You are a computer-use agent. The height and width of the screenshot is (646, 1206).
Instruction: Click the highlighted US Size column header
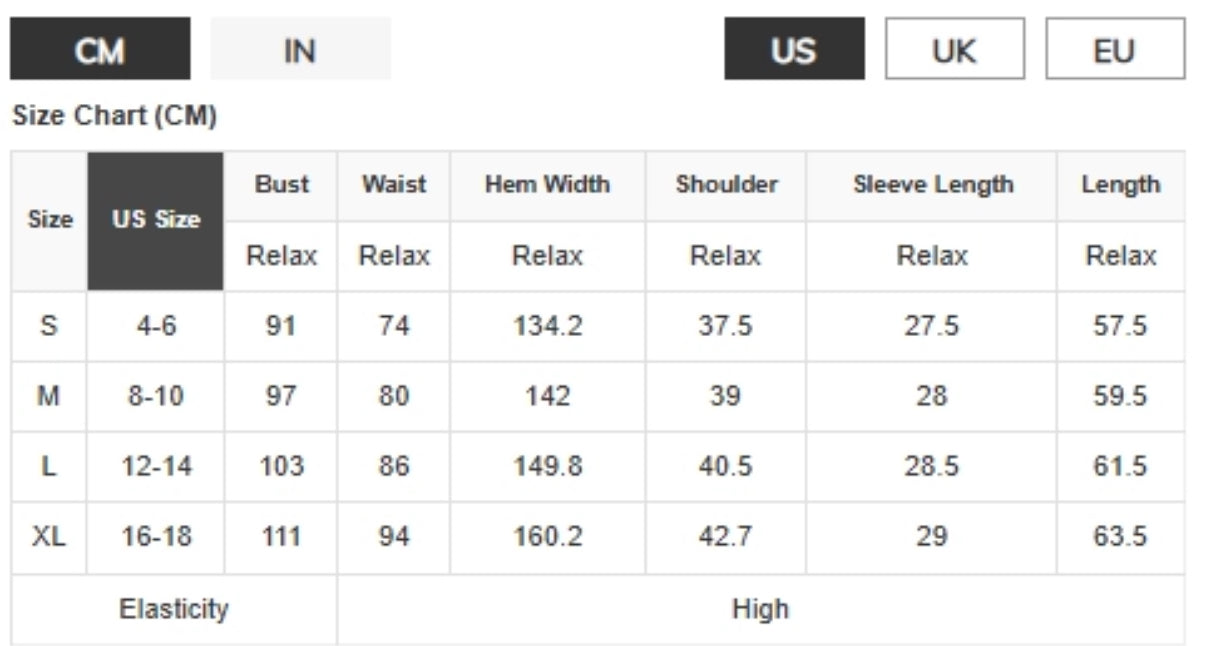(156, 221)
